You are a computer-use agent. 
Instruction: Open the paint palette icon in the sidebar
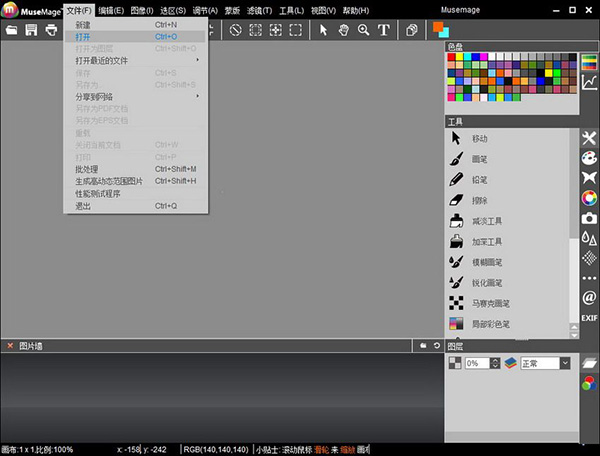click(589, 158)
